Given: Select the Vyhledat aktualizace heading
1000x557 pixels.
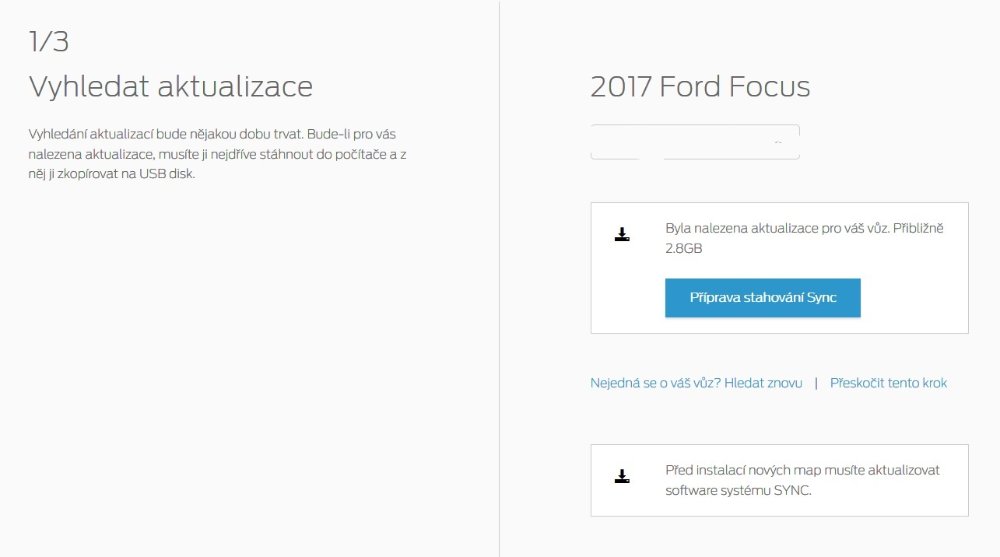Looking at the screenshot, I should pos(170,87).
